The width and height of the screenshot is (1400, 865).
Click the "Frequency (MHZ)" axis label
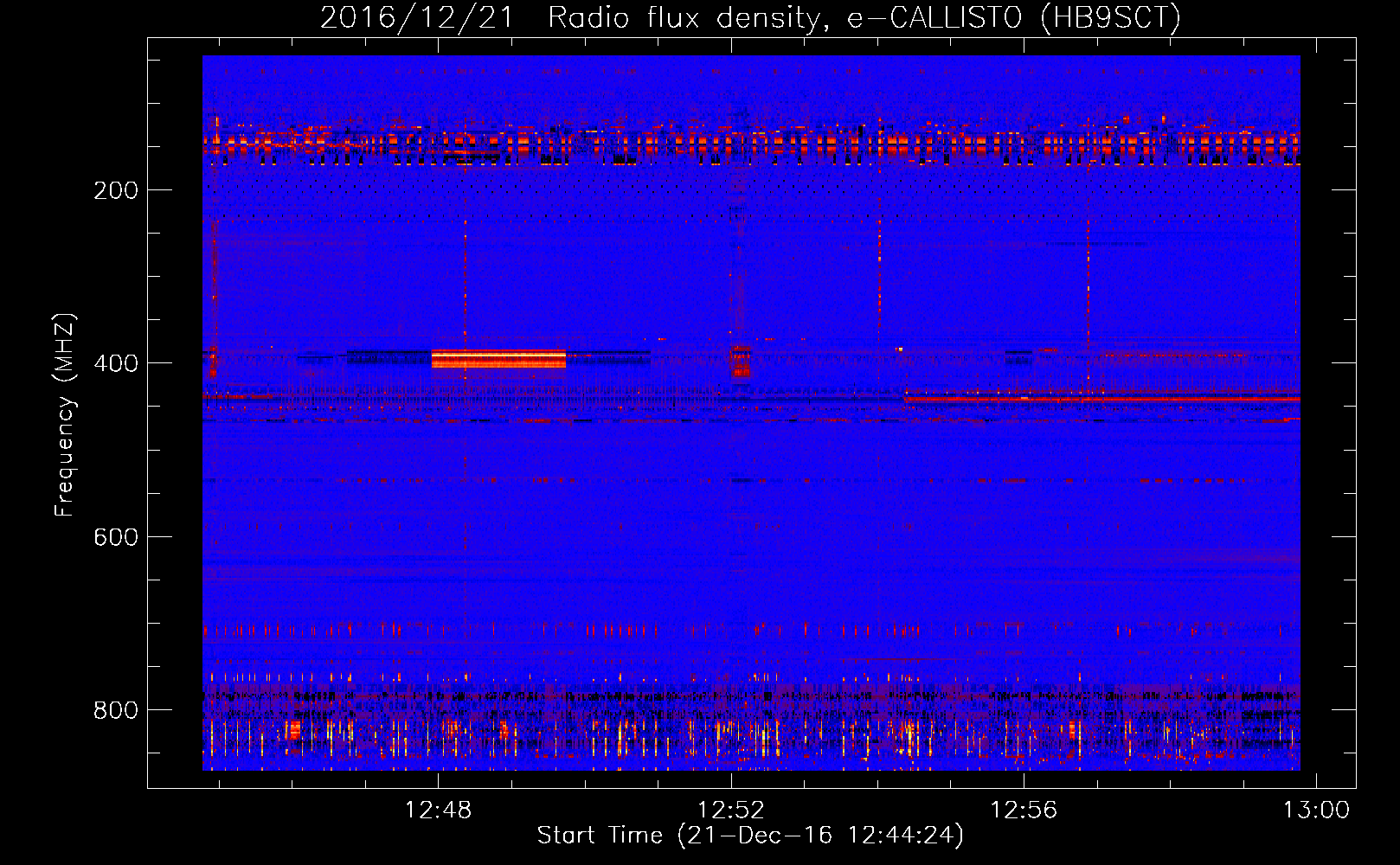65,414
